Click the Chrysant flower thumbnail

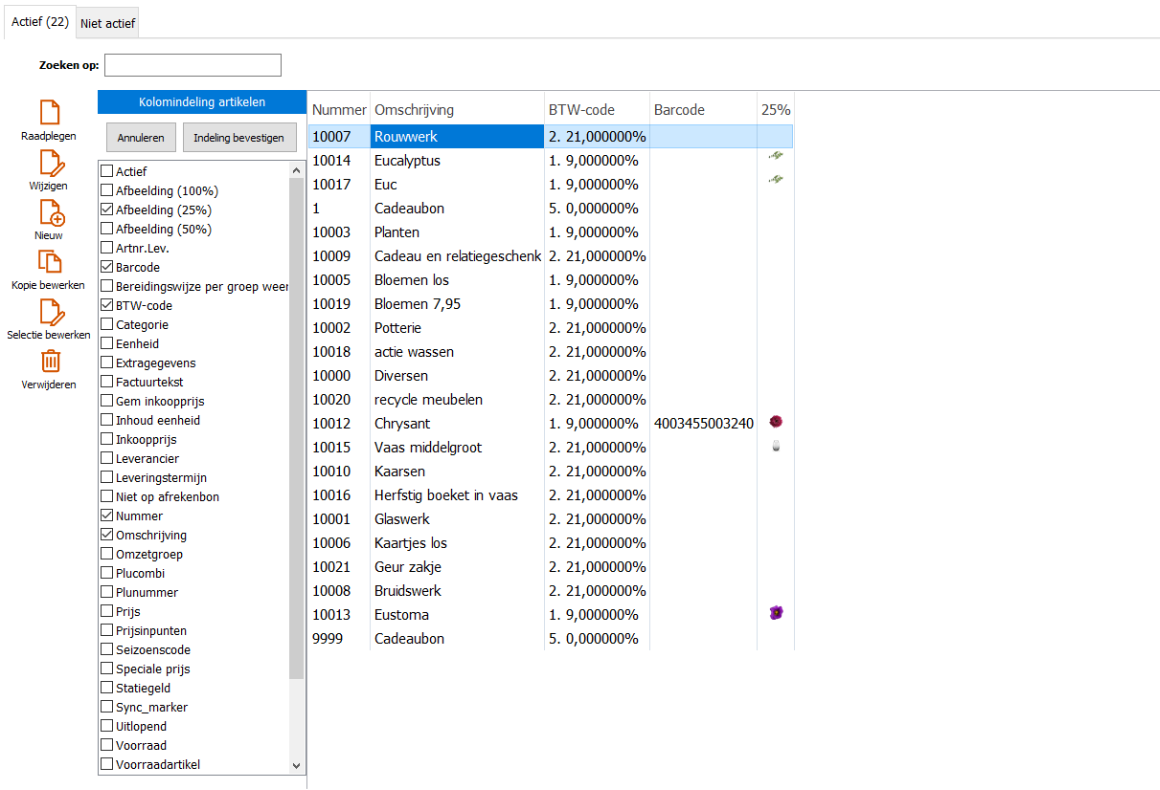pos(775,423)
